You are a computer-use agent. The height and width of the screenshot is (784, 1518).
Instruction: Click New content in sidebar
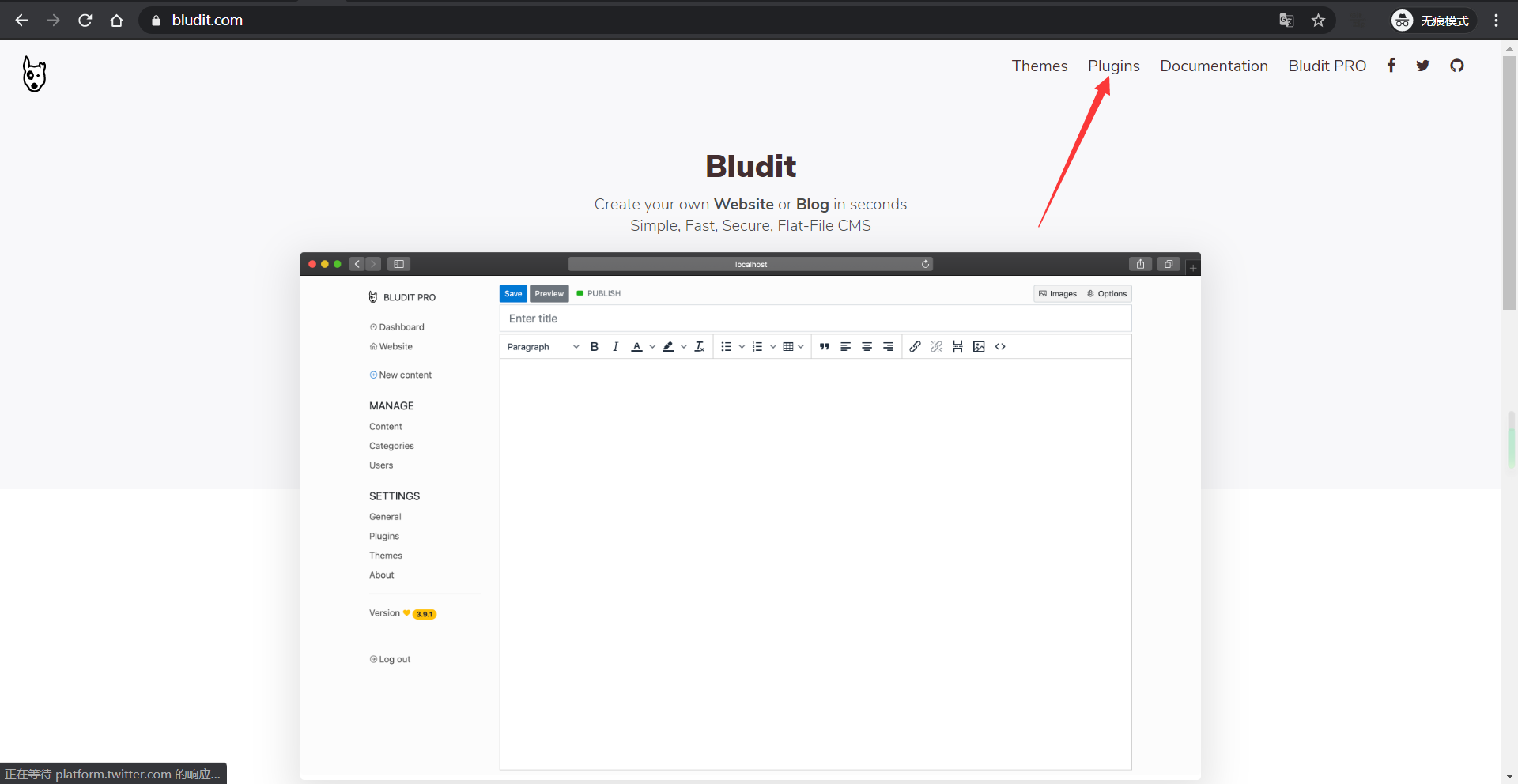coord(400,375)
